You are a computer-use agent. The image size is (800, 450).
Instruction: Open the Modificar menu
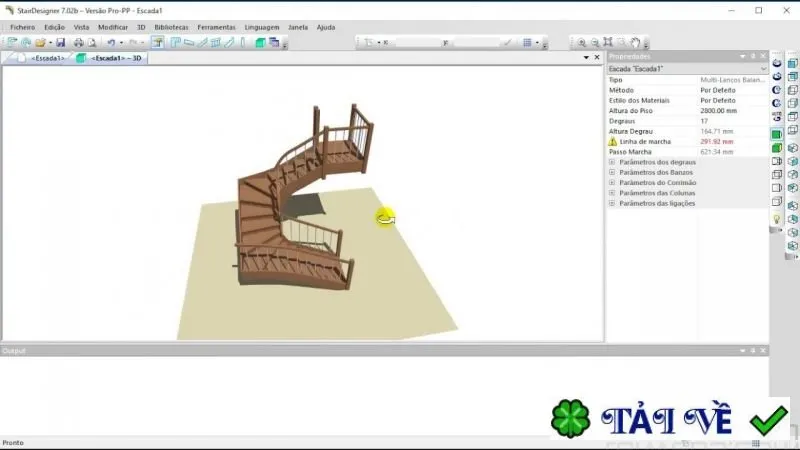coord(113,27)
